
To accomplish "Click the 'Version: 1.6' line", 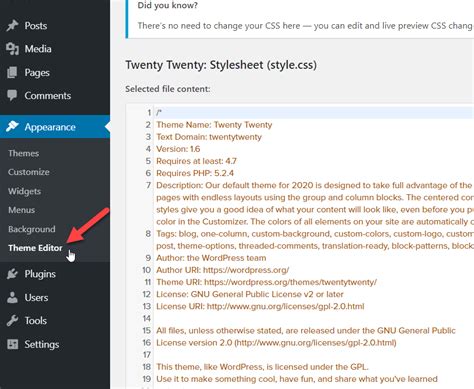I will pos(178,149).
